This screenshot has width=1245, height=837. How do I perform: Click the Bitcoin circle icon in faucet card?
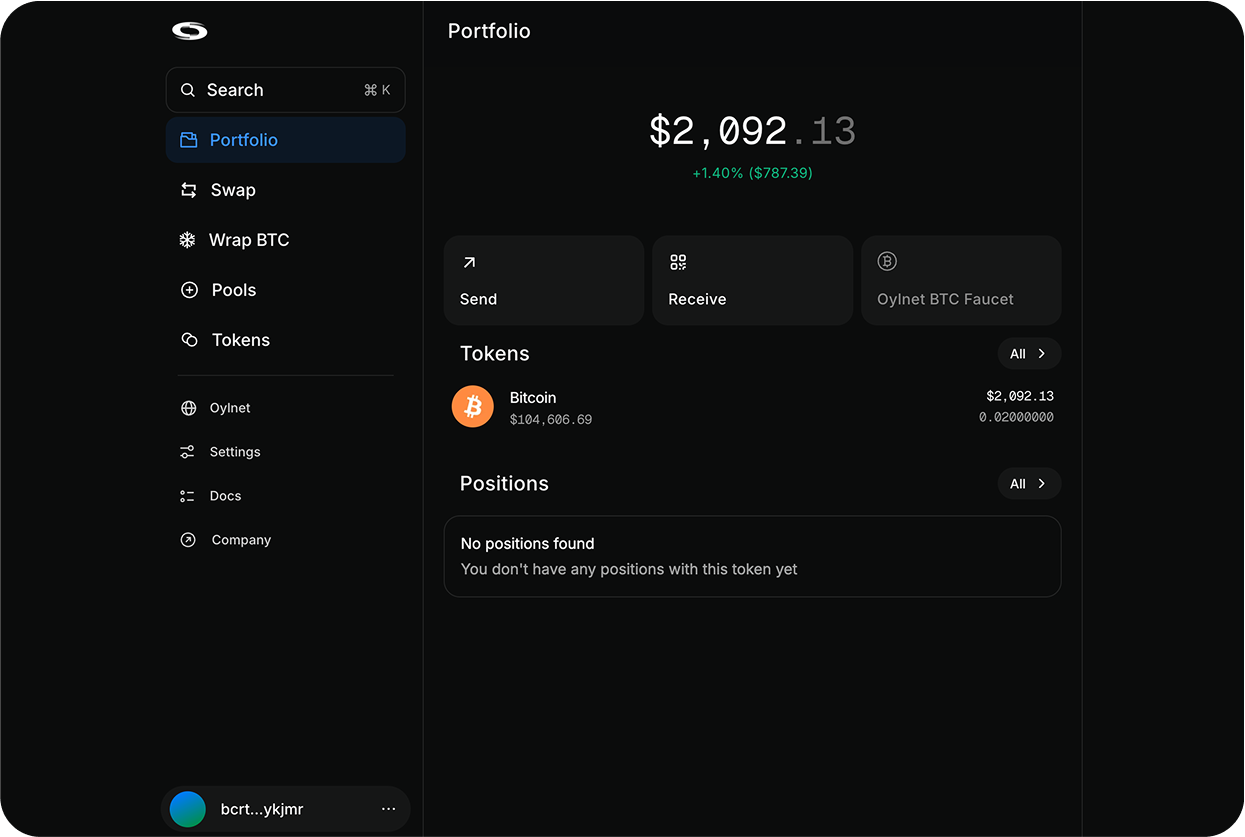[x=887, y=261]
